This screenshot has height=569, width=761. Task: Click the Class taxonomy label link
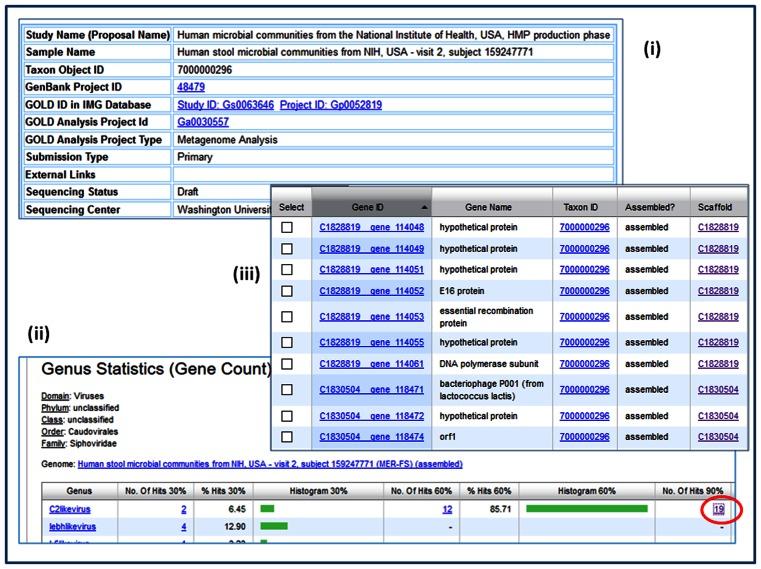click(x=51, y=420)
